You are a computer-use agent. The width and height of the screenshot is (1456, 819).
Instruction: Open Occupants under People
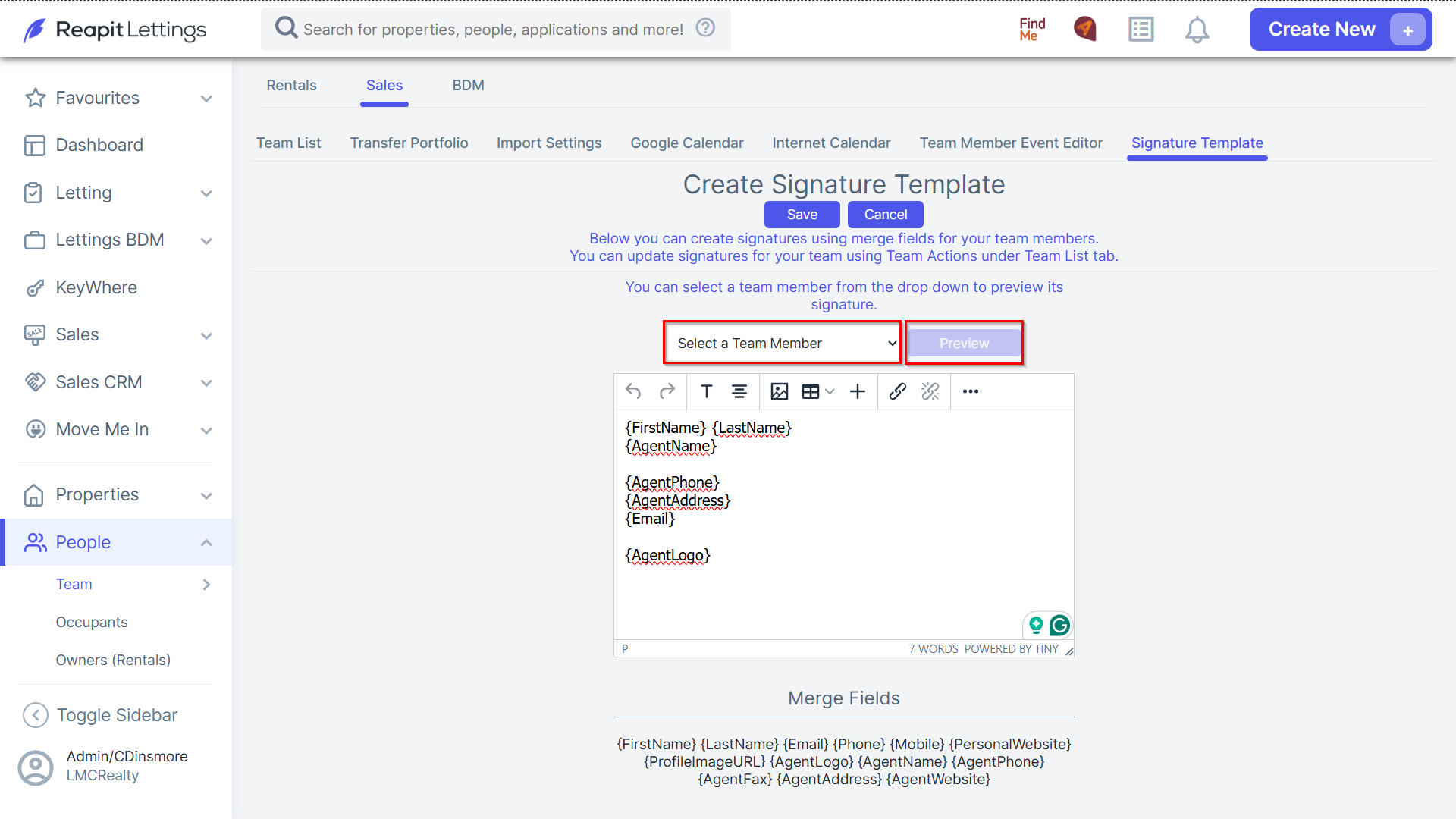92,622
